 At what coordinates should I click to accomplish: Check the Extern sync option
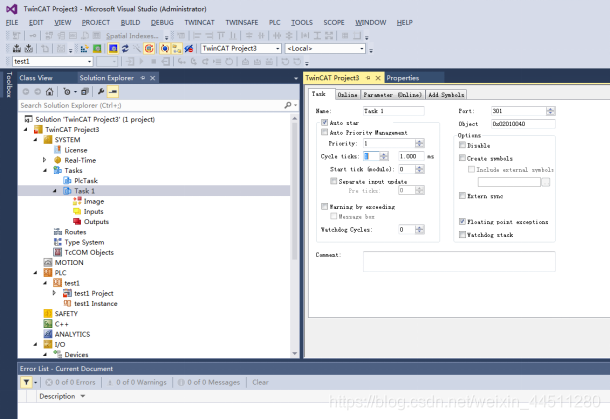462,196
